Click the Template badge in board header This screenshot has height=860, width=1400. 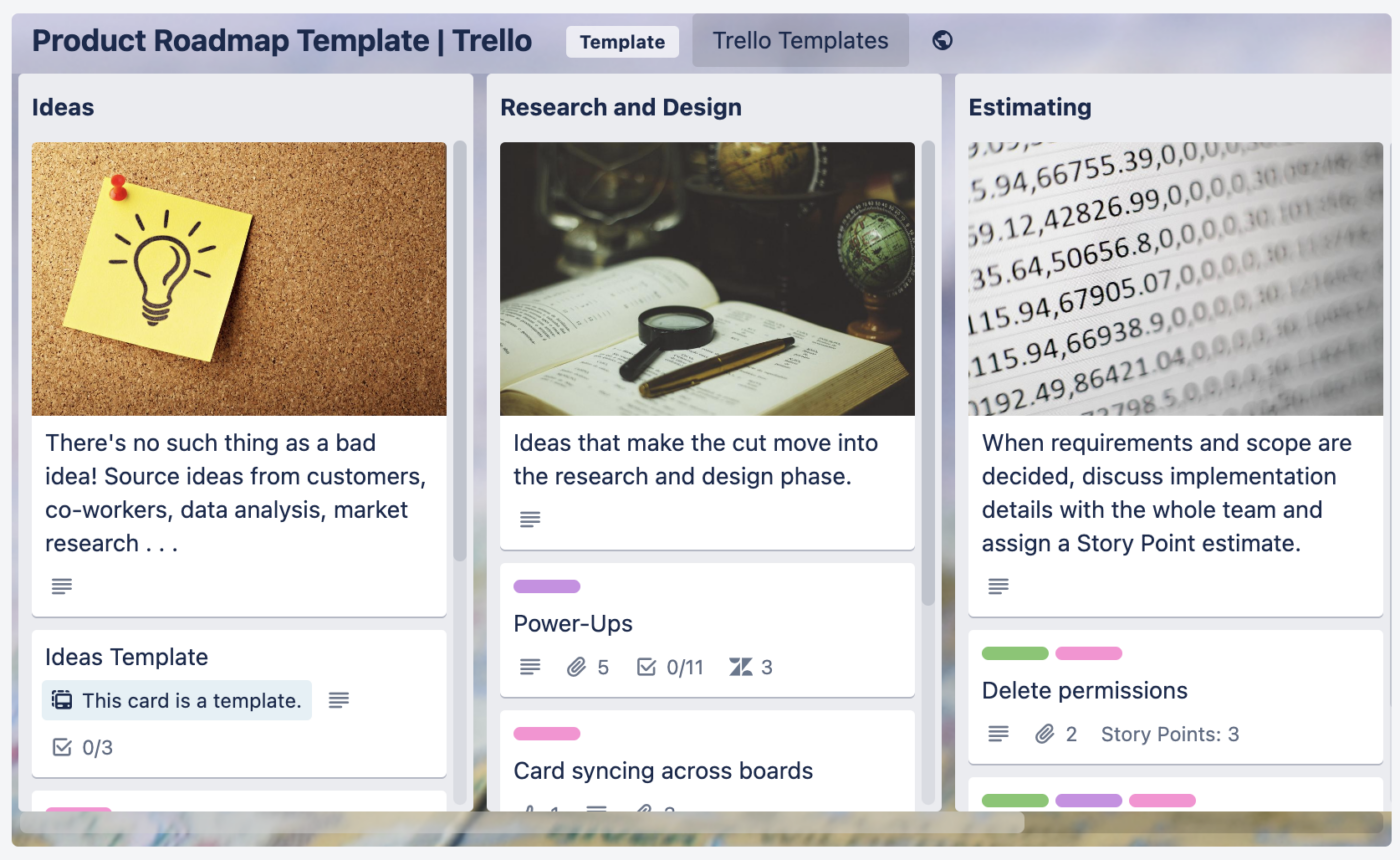[622, 42]
